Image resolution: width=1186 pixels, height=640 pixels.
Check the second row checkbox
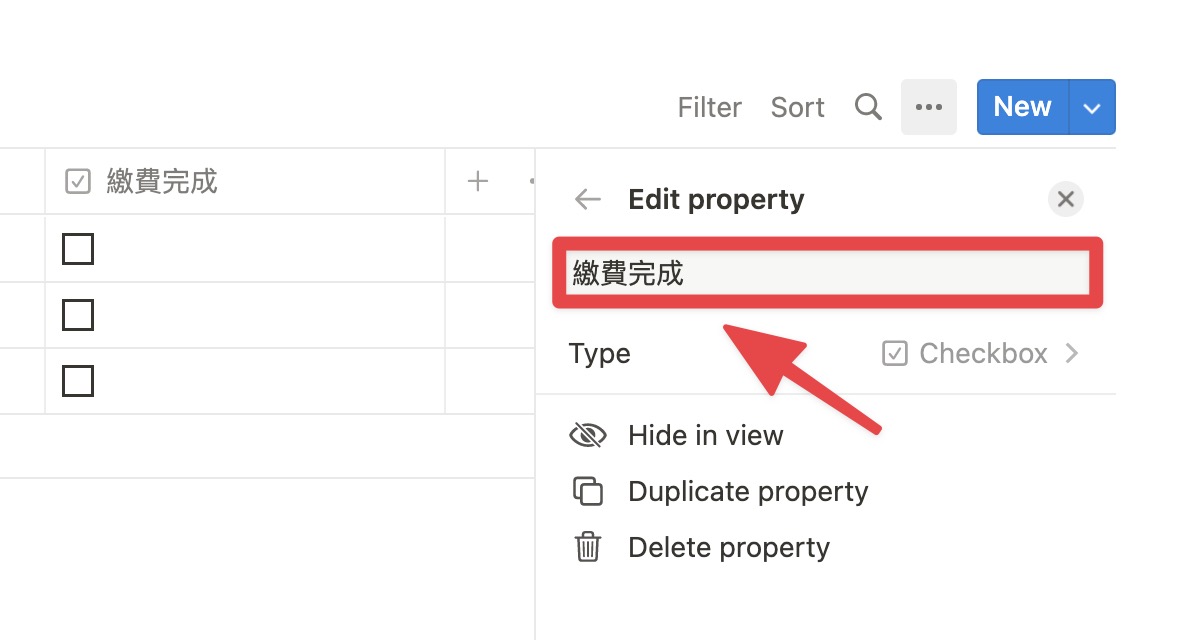click(x=78, y=315)
